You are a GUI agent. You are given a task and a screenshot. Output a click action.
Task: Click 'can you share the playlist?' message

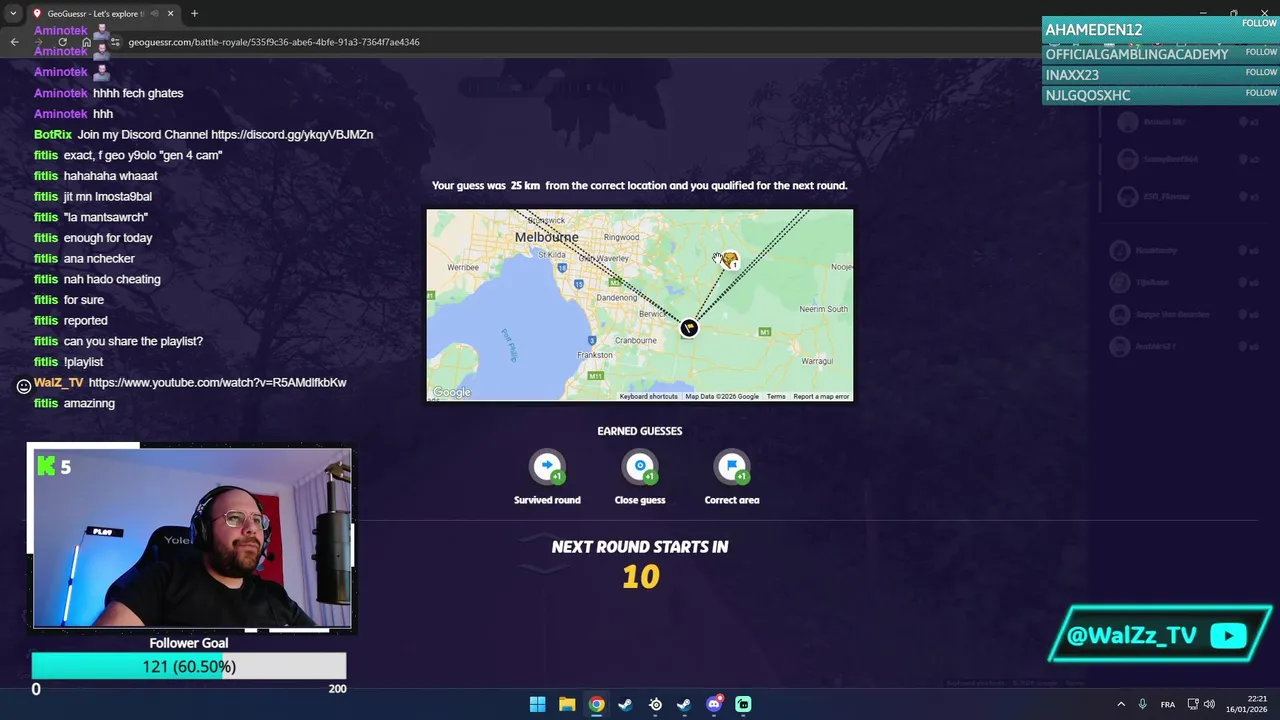(x=133, y=341)
